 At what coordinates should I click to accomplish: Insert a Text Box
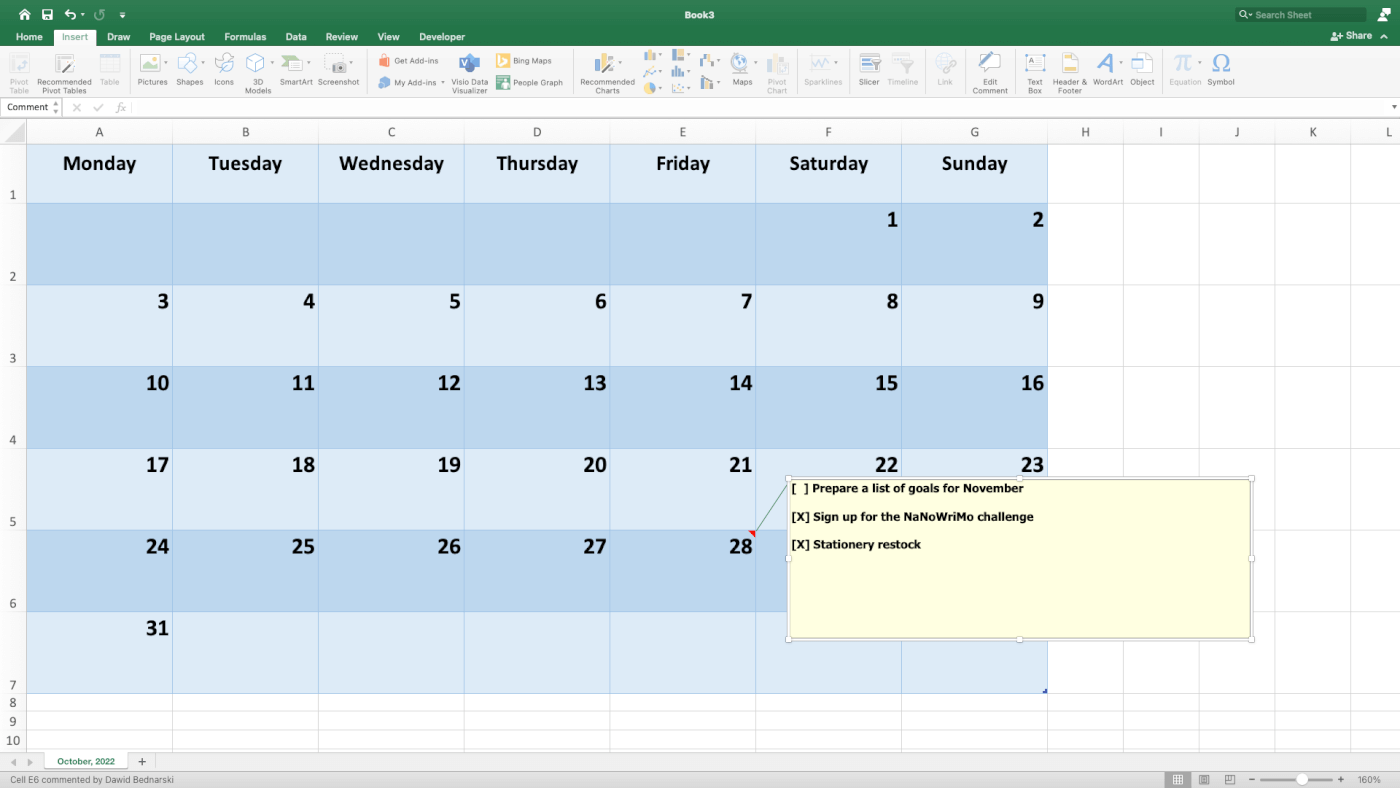pyautogui.click(x=1034, y=70)
